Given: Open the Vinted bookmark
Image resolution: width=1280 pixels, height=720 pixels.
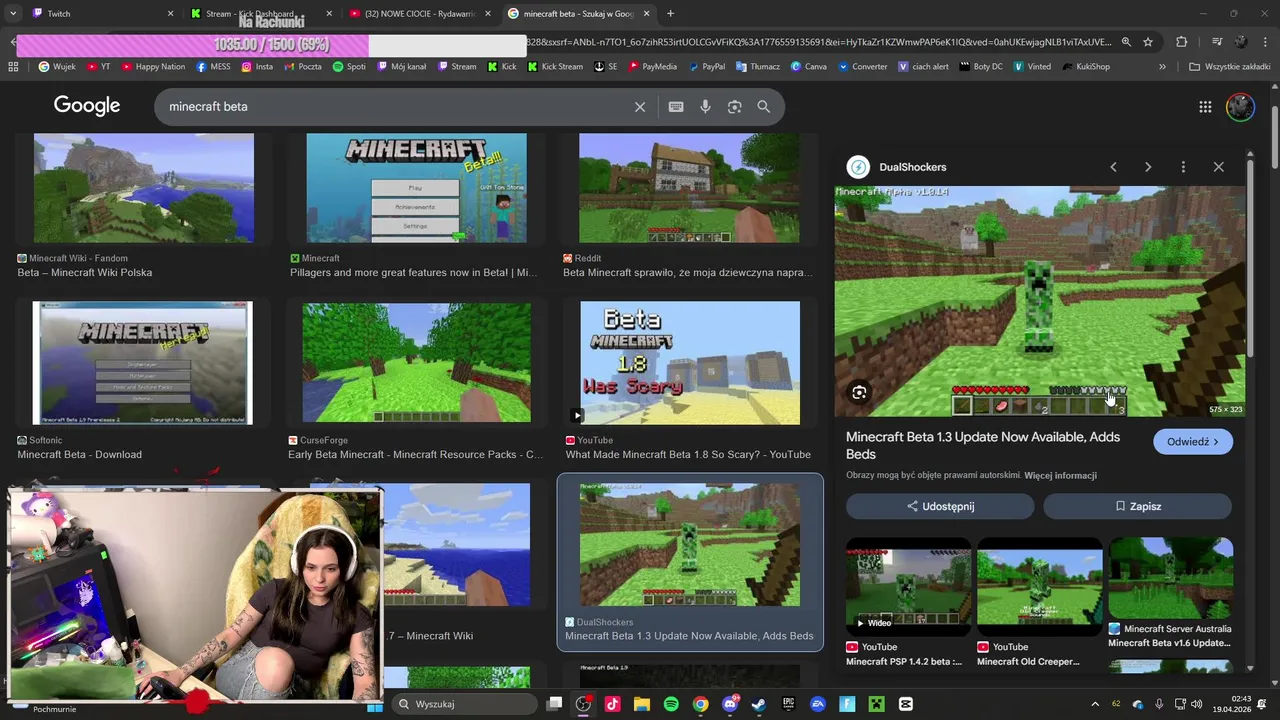Looking at the screenshot, I should tap(1032, 67).
